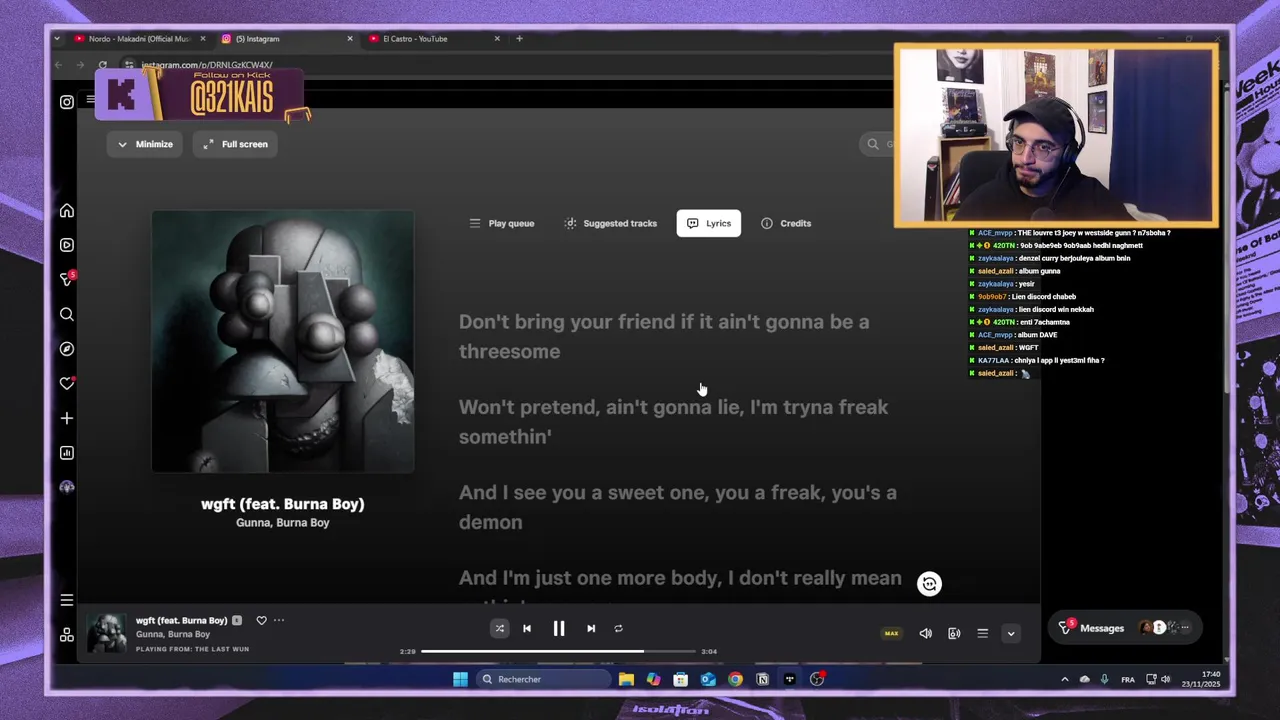Image resolution: width=1280 pixels, height=720 pixels.
Task: Toggle shuffle playback
Action: [499, 628]
